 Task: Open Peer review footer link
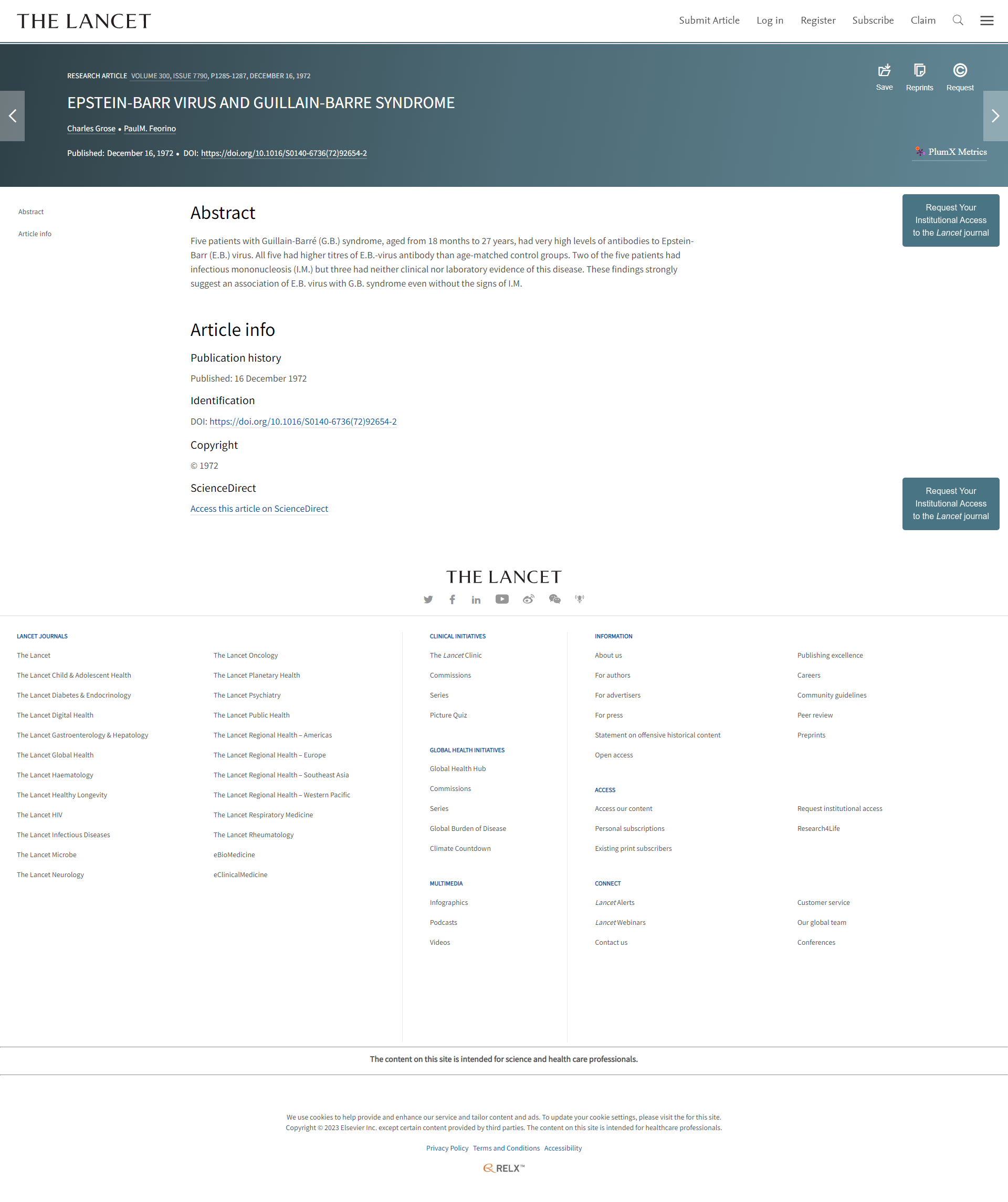(x=815, y=715)
